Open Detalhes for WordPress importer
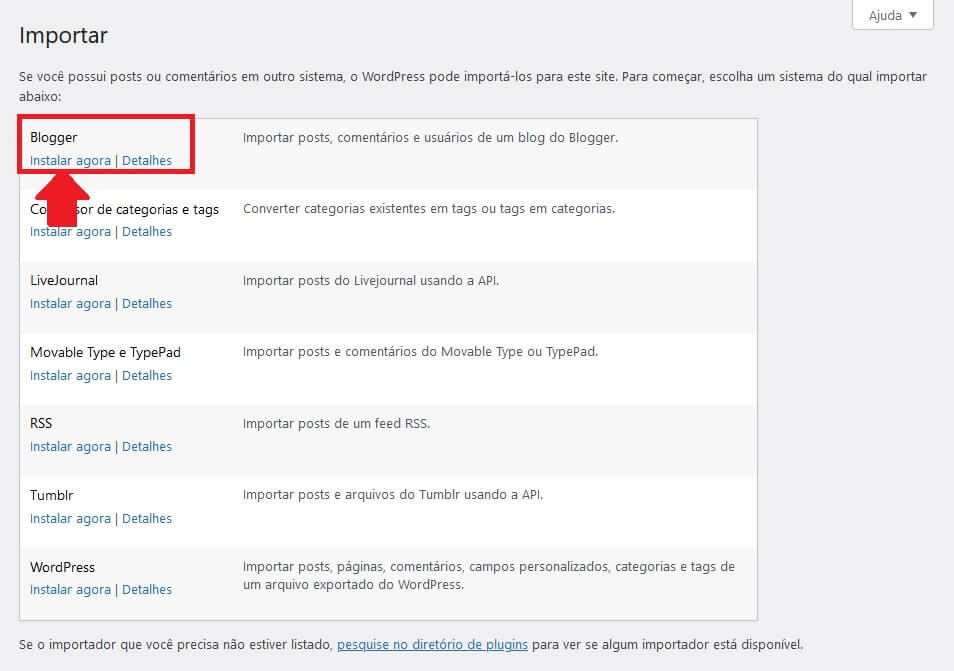The height and width of the screenshot is (671, 954). point(147,589)
